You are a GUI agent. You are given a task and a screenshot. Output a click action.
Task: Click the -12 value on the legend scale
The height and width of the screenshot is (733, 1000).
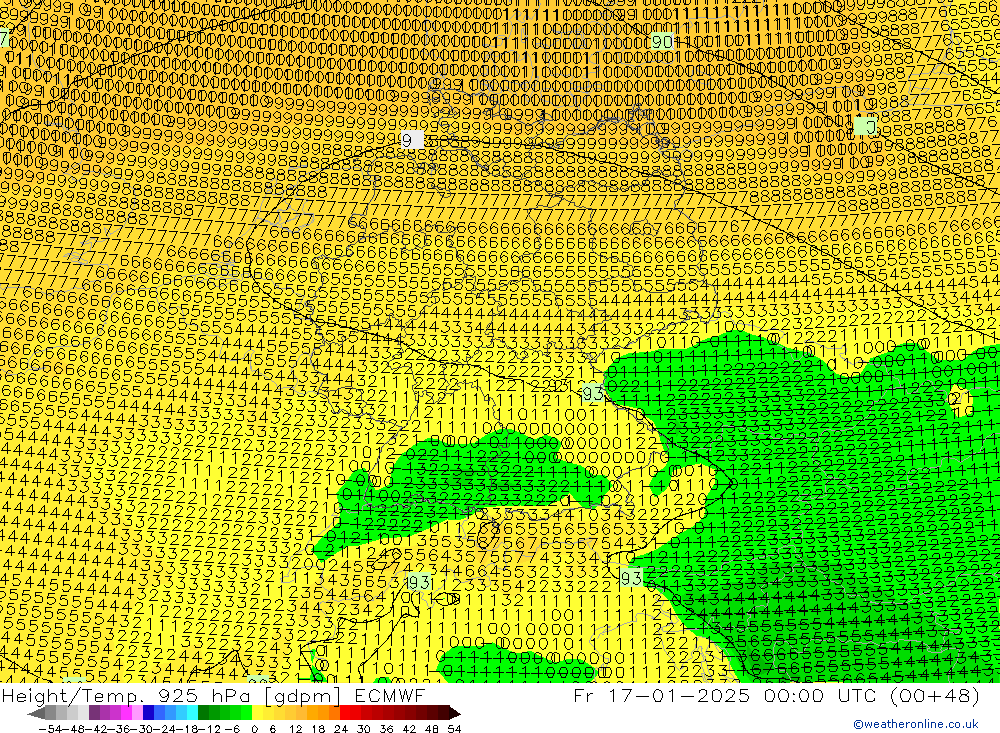coord(209,729)
